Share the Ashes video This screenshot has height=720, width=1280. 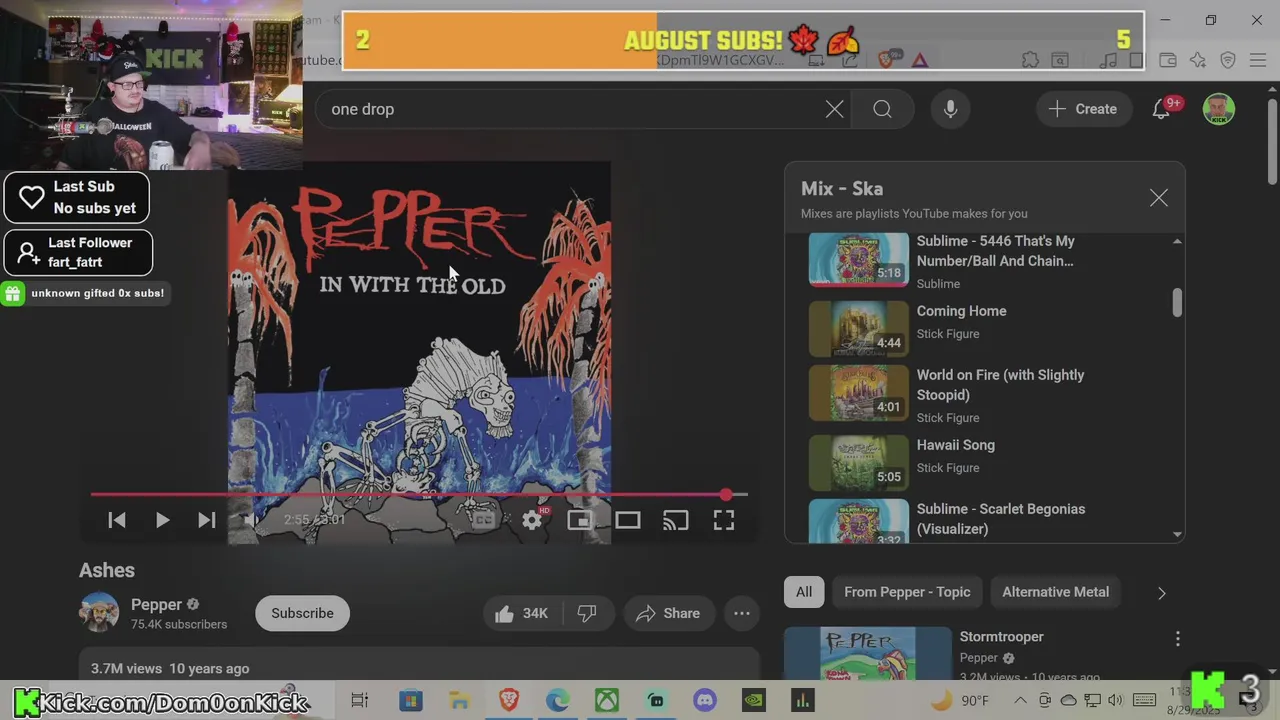click(x=669, y=613)
